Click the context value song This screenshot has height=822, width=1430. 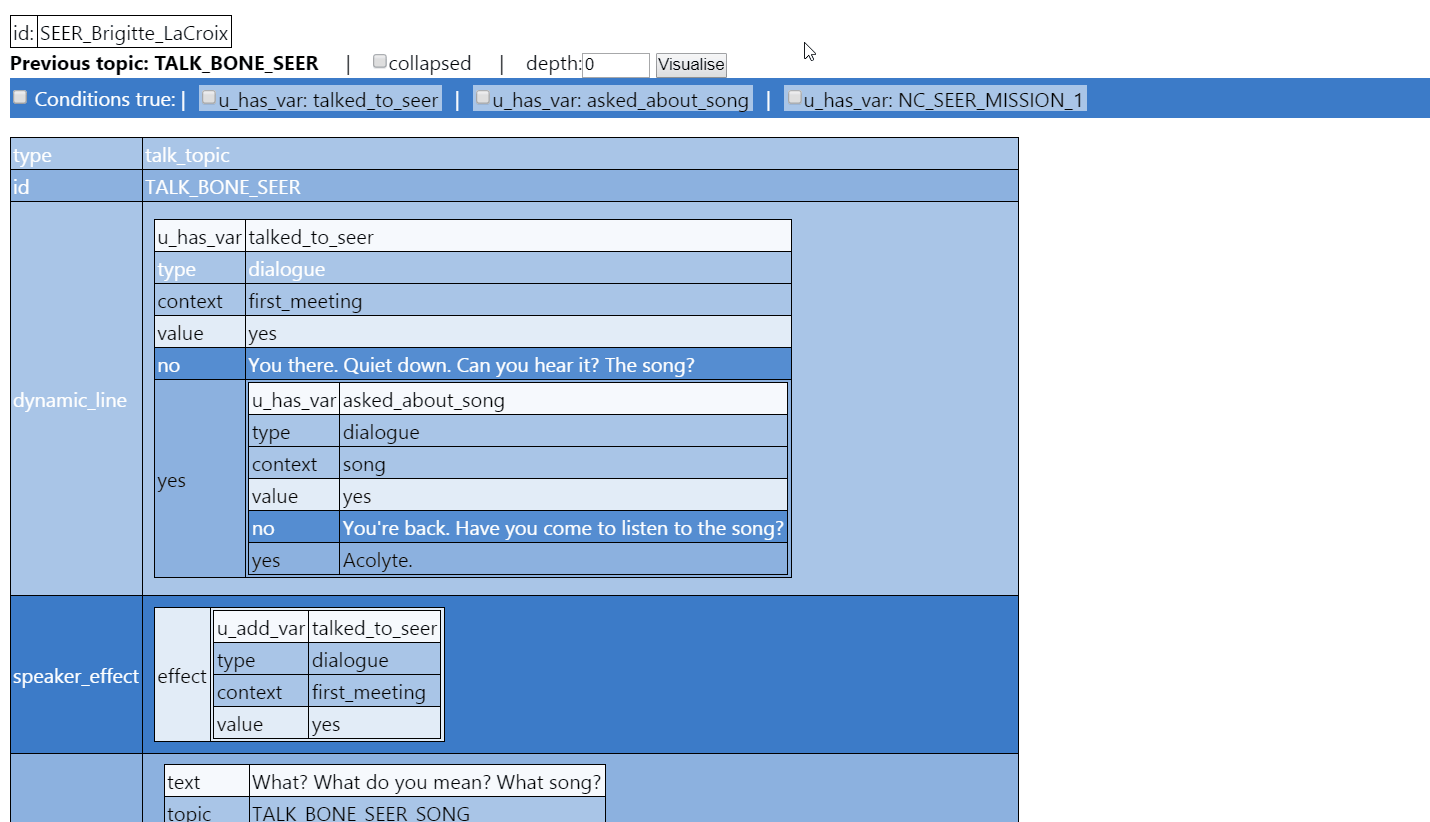point(564,463)
